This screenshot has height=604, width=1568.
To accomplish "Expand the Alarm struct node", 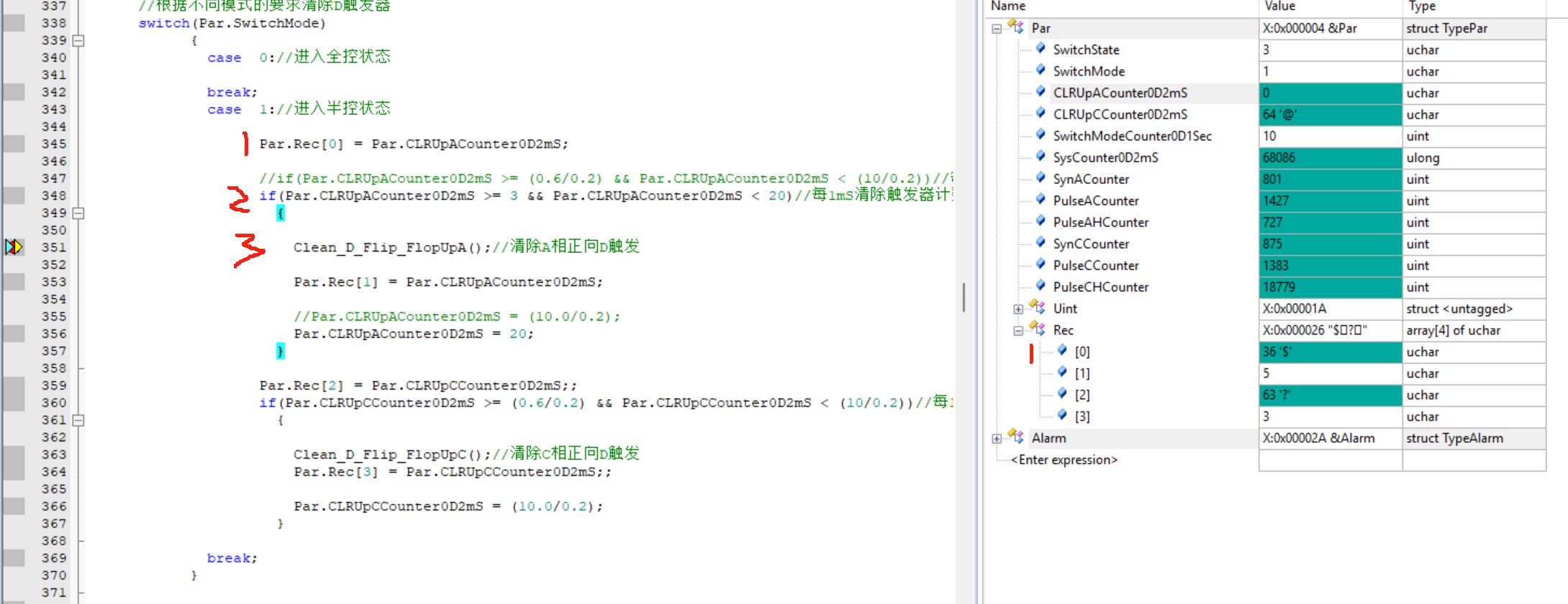I will (997, 439).
